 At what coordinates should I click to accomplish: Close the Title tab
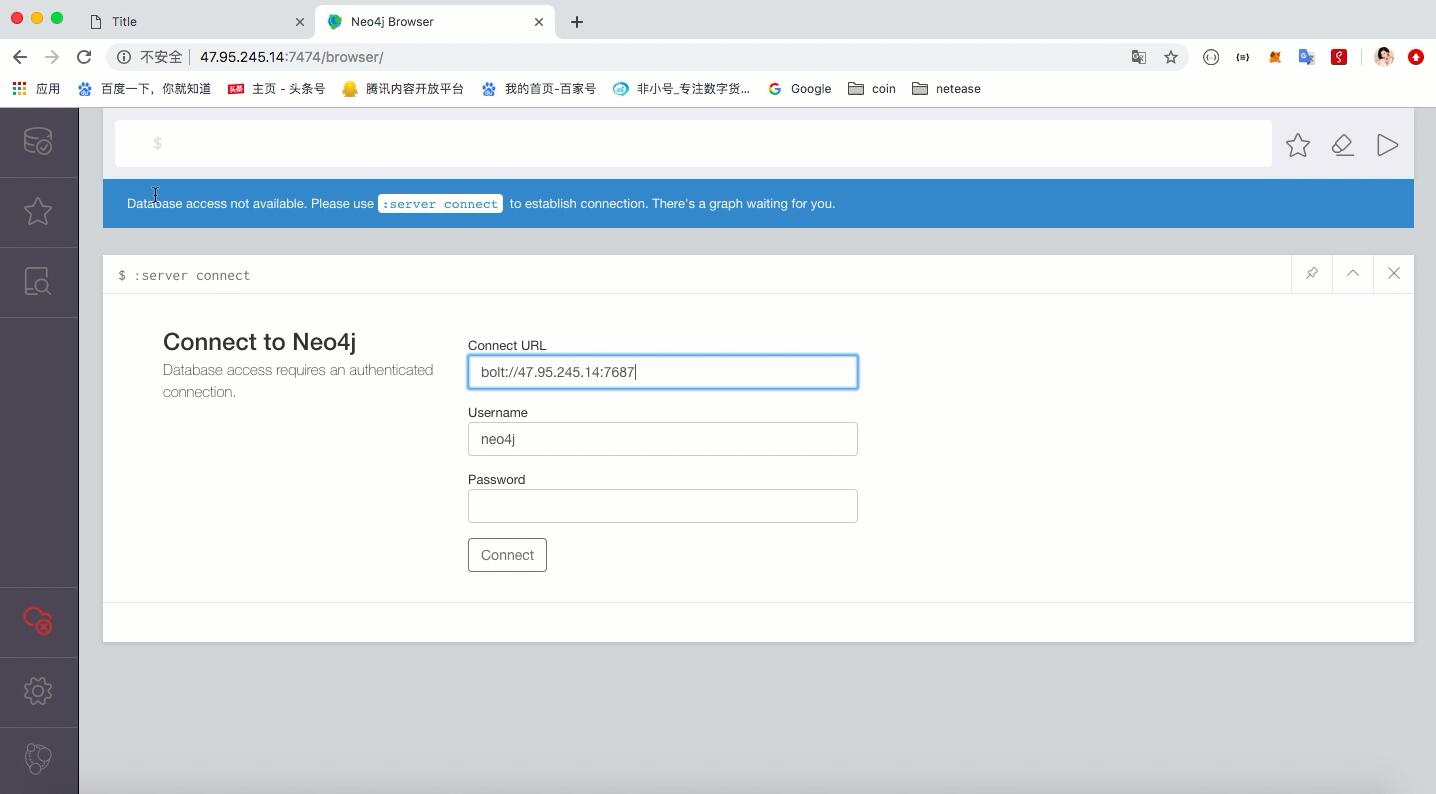[300, 22]
